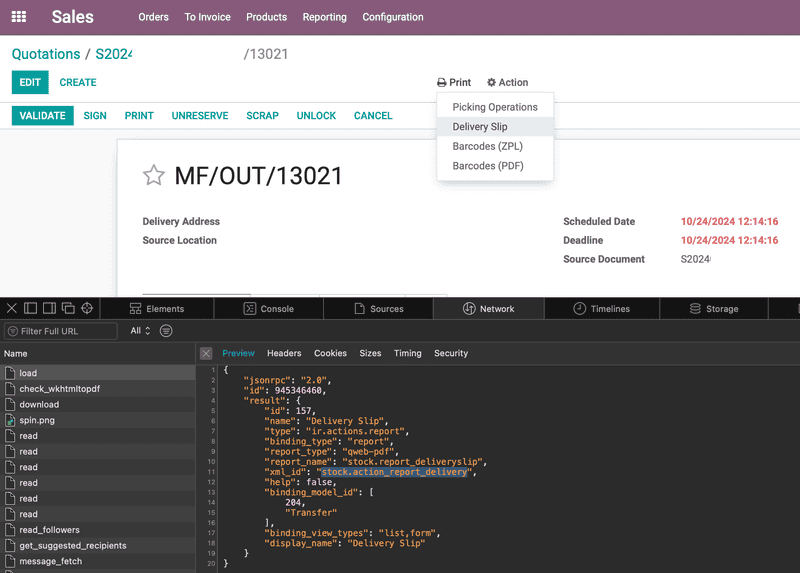Click the file icon beside message_fetch

[x=10, y=561]
